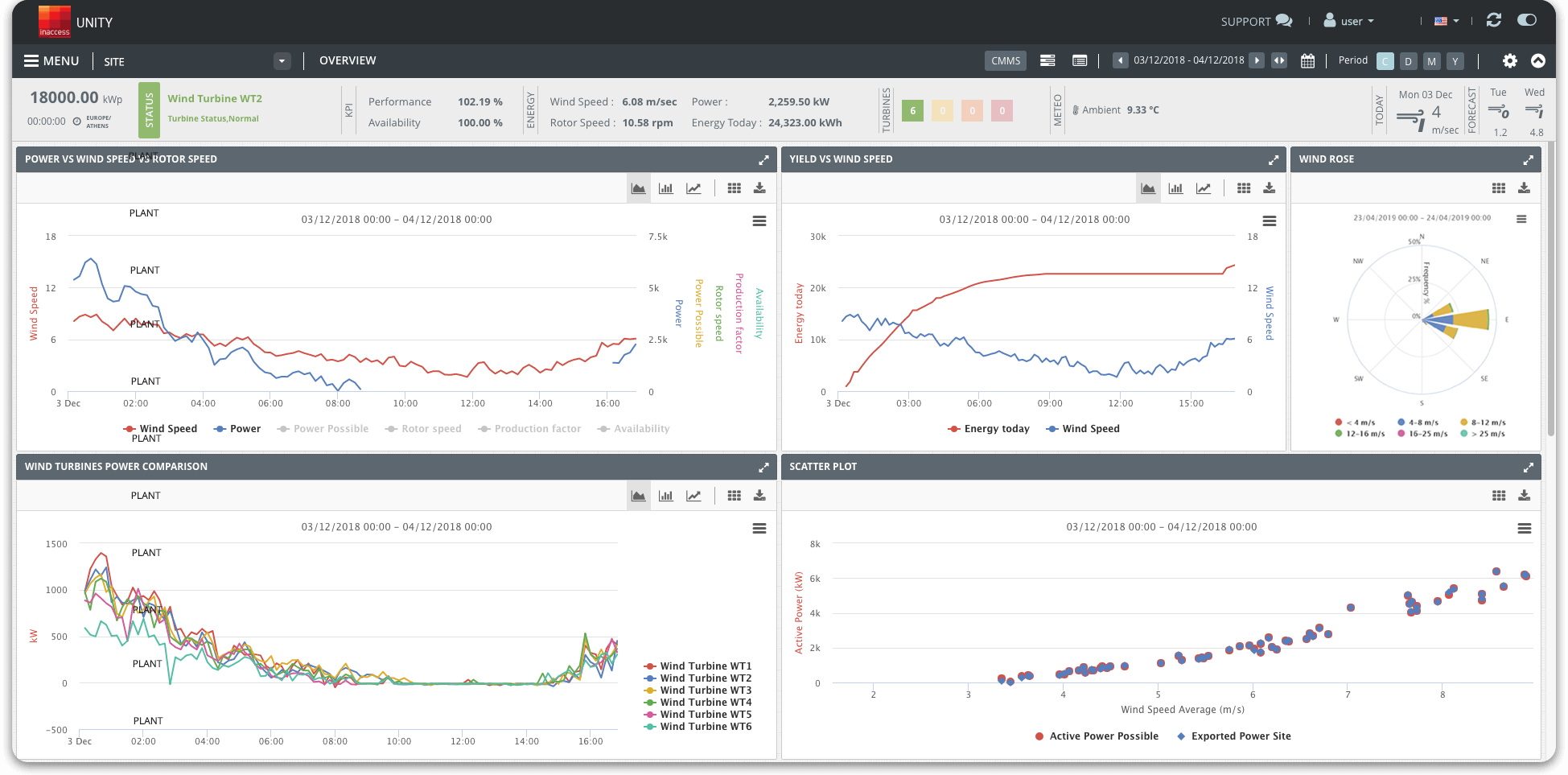
Task: Open Yield vs Wind Speed chart context menu
Action: [1270, 221]
